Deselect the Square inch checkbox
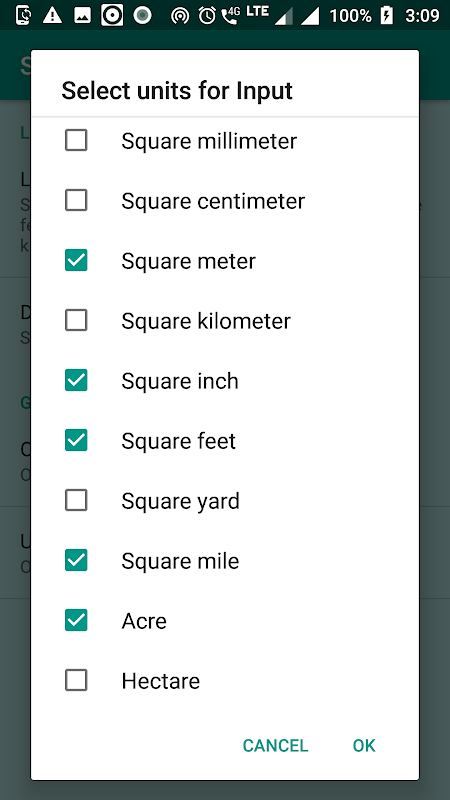The width and height of the screenshot is (450, 800). 76,381
